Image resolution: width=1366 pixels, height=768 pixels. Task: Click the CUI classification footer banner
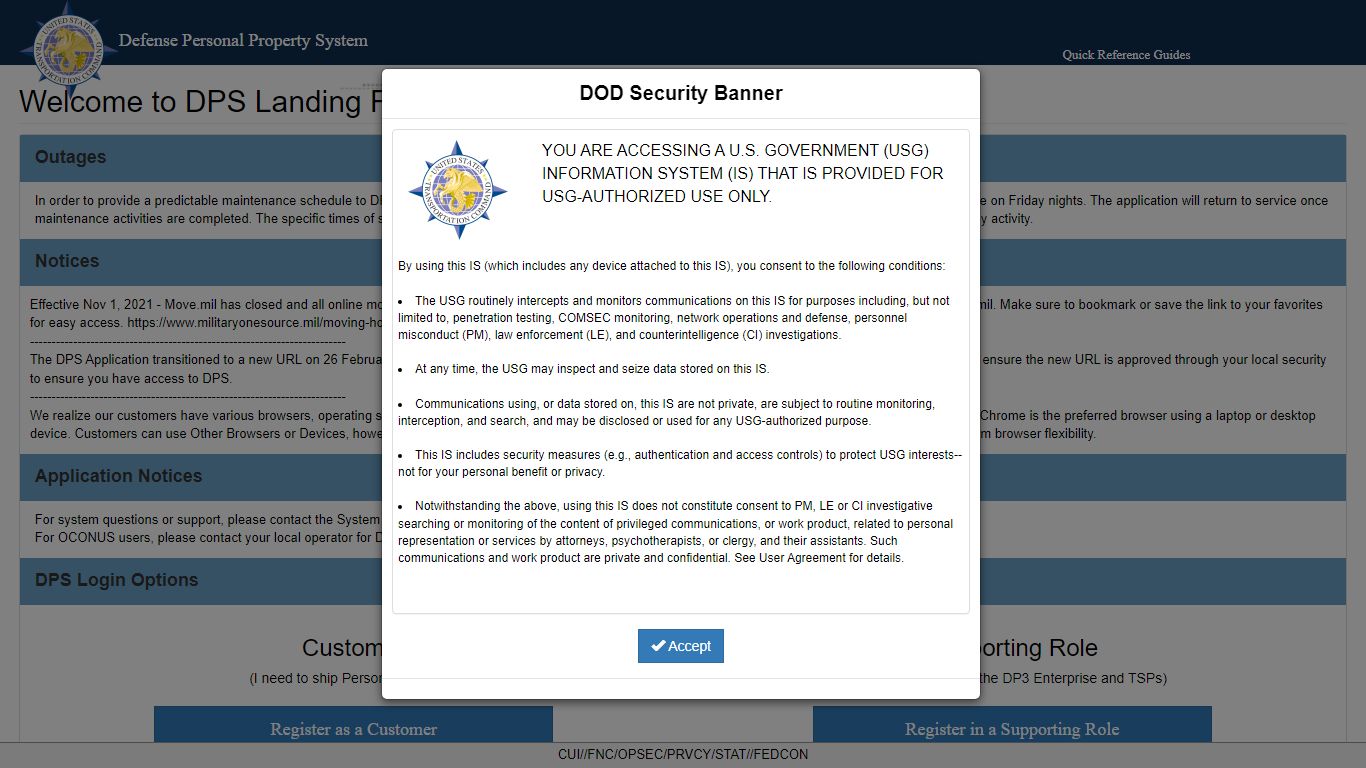pos(683,755)
